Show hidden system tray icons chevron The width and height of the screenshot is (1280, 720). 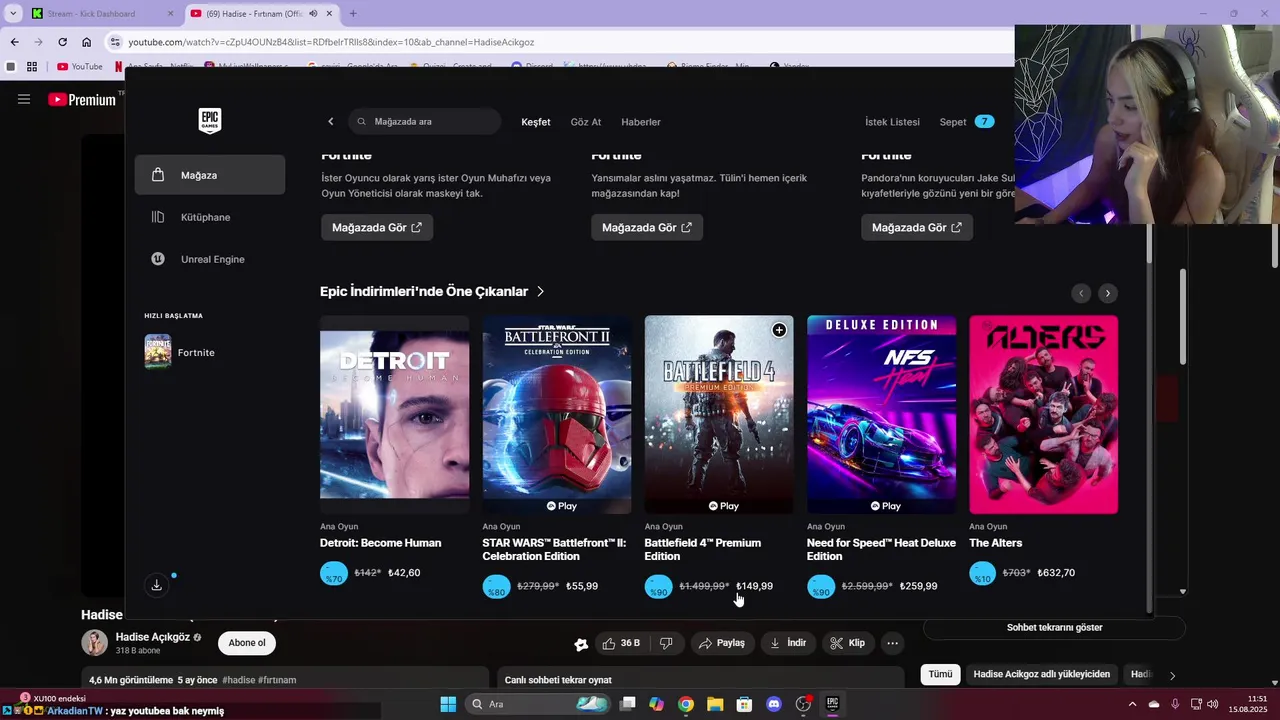click(x=1133, y=704)
